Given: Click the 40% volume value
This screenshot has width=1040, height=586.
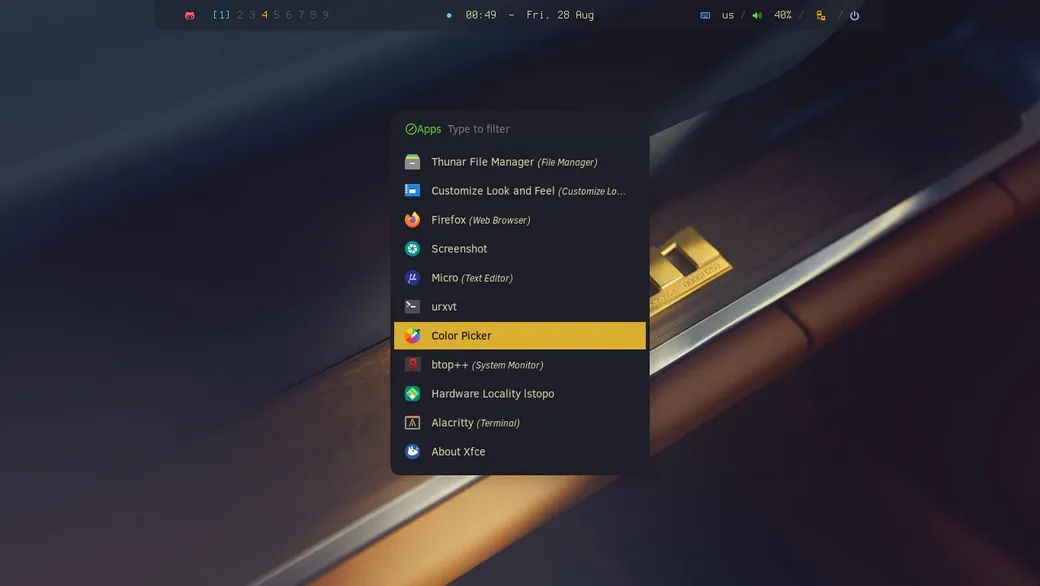Looking at the screenshot, I should (783, 15).
